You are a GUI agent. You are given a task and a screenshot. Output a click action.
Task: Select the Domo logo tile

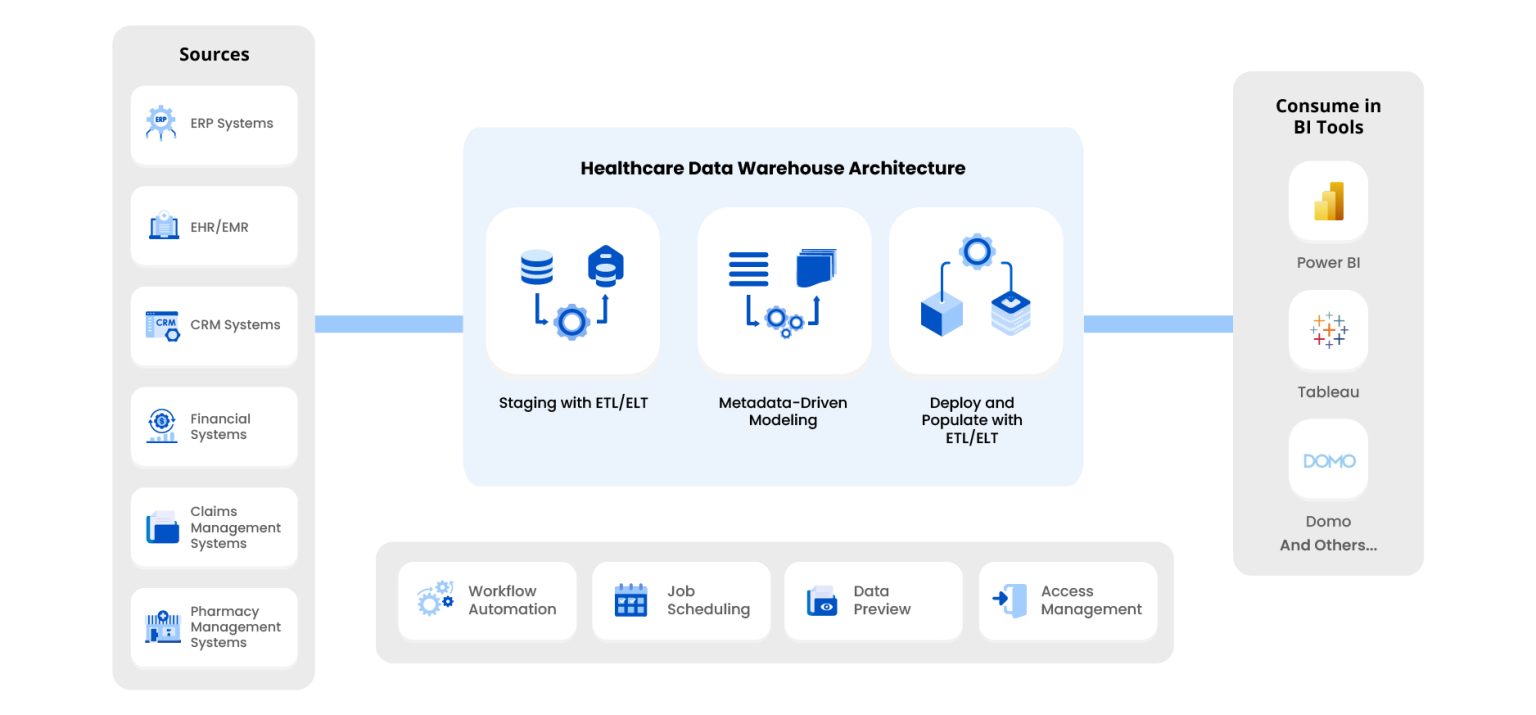click(x=1328, y=460)
